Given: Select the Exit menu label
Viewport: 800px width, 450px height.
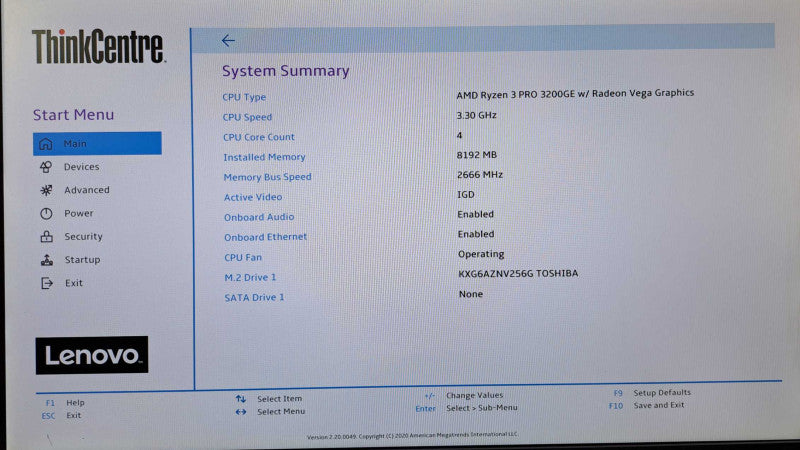Looking at the screenshot, I should [x=73, y=283].
